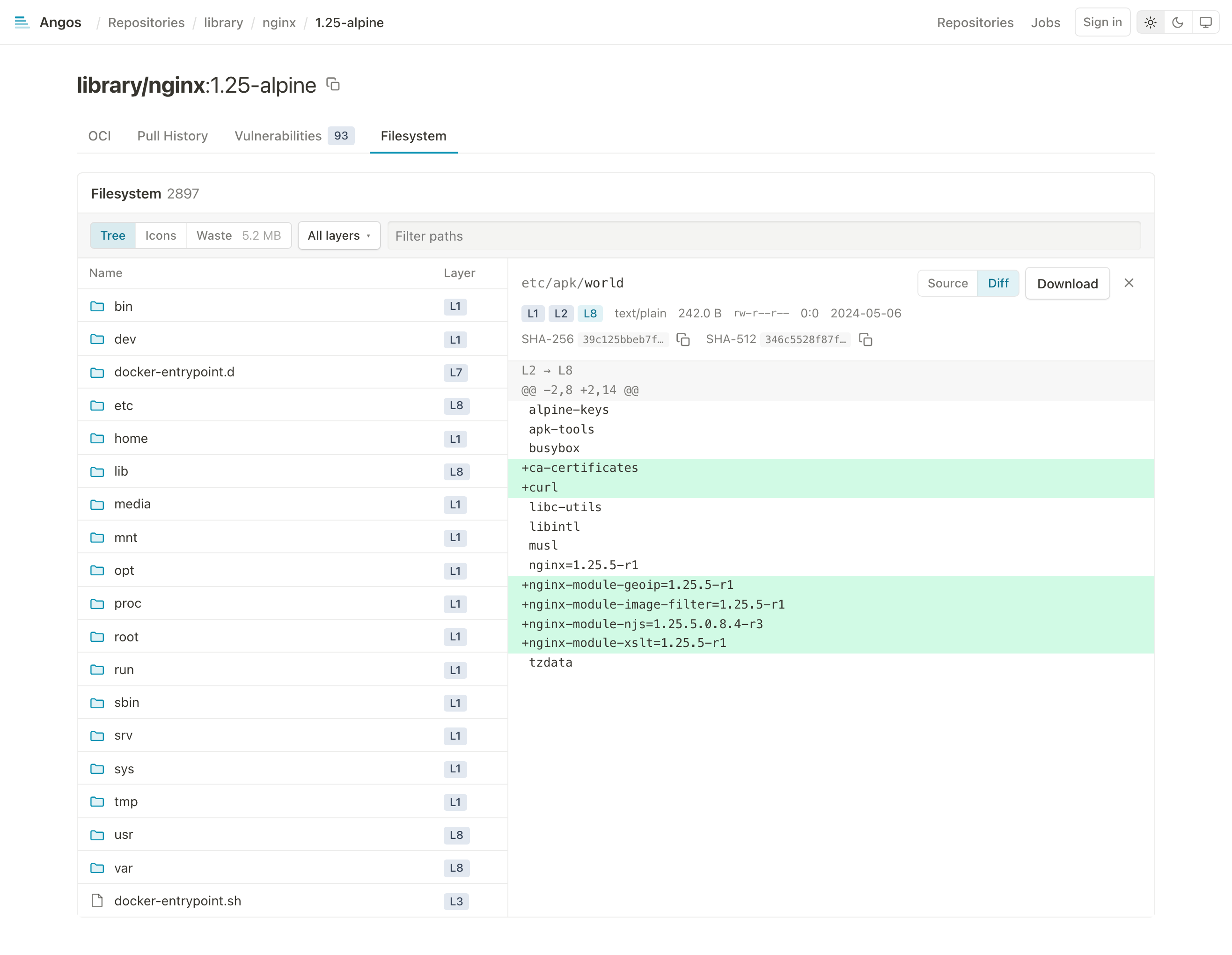The image size is (1232, 955).
Task: Close the etc/apk/world file panel
Action: tap(1129, 283)
